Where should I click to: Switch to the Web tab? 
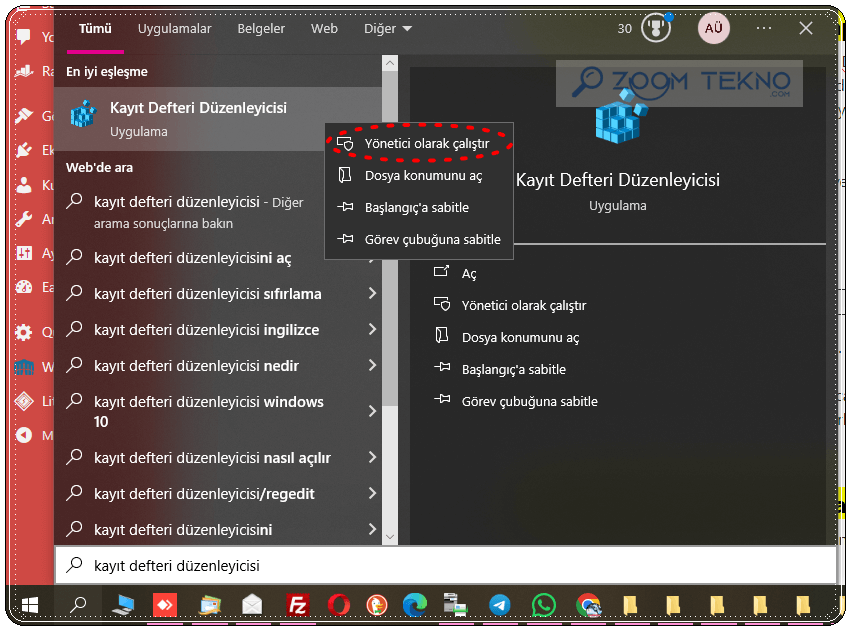click(324, 28)
